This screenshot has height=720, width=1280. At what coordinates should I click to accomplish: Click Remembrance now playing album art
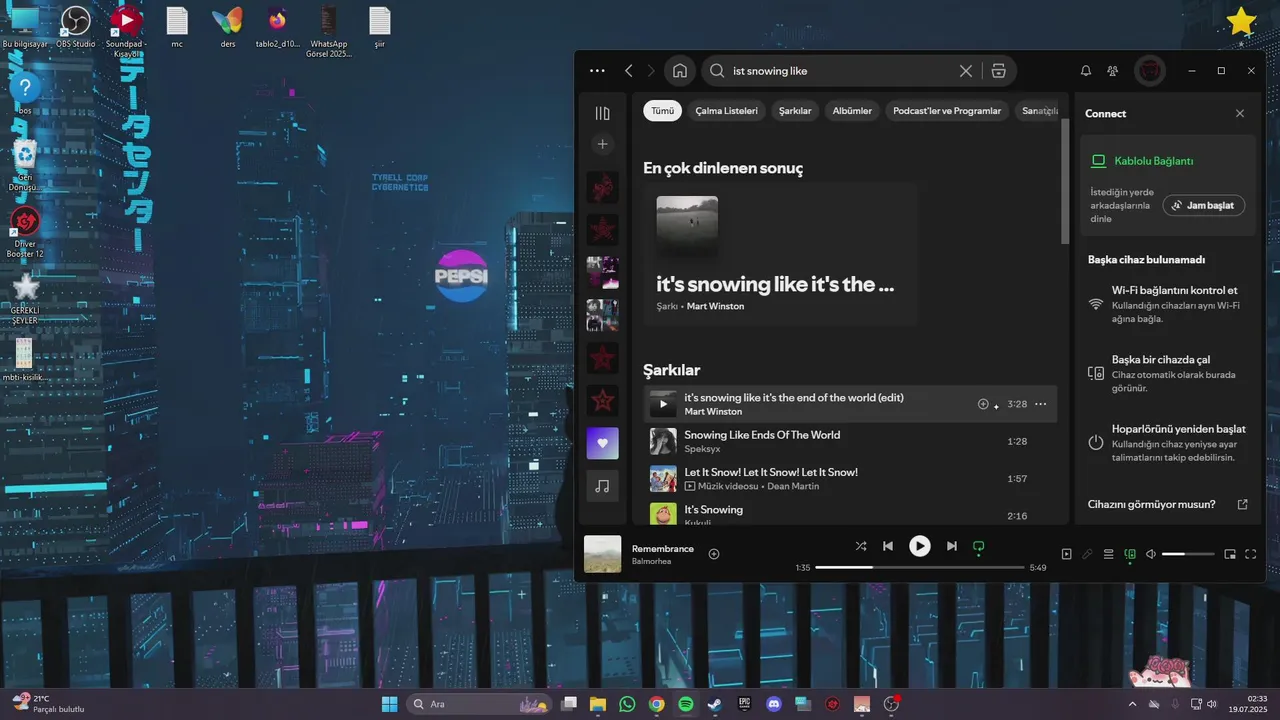tap(602, 554)
